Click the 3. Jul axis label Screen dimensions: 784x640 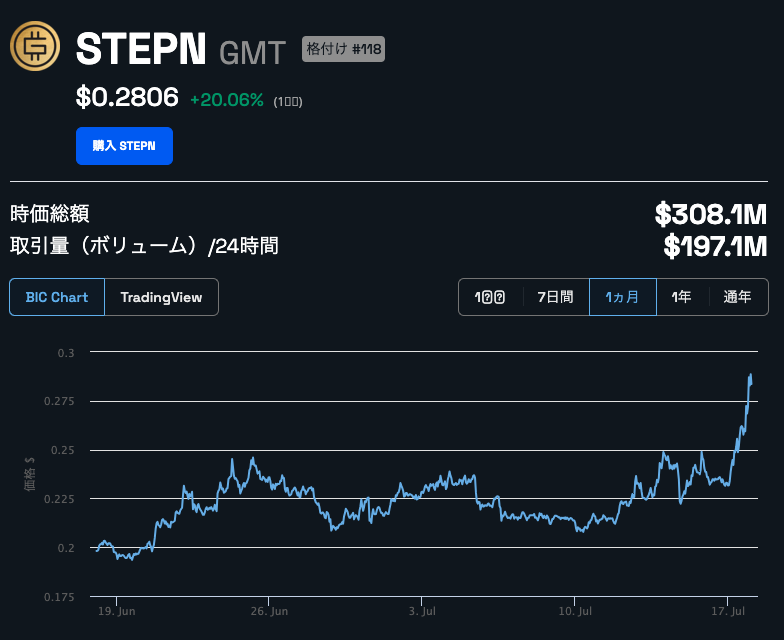[x=422, y=611]
